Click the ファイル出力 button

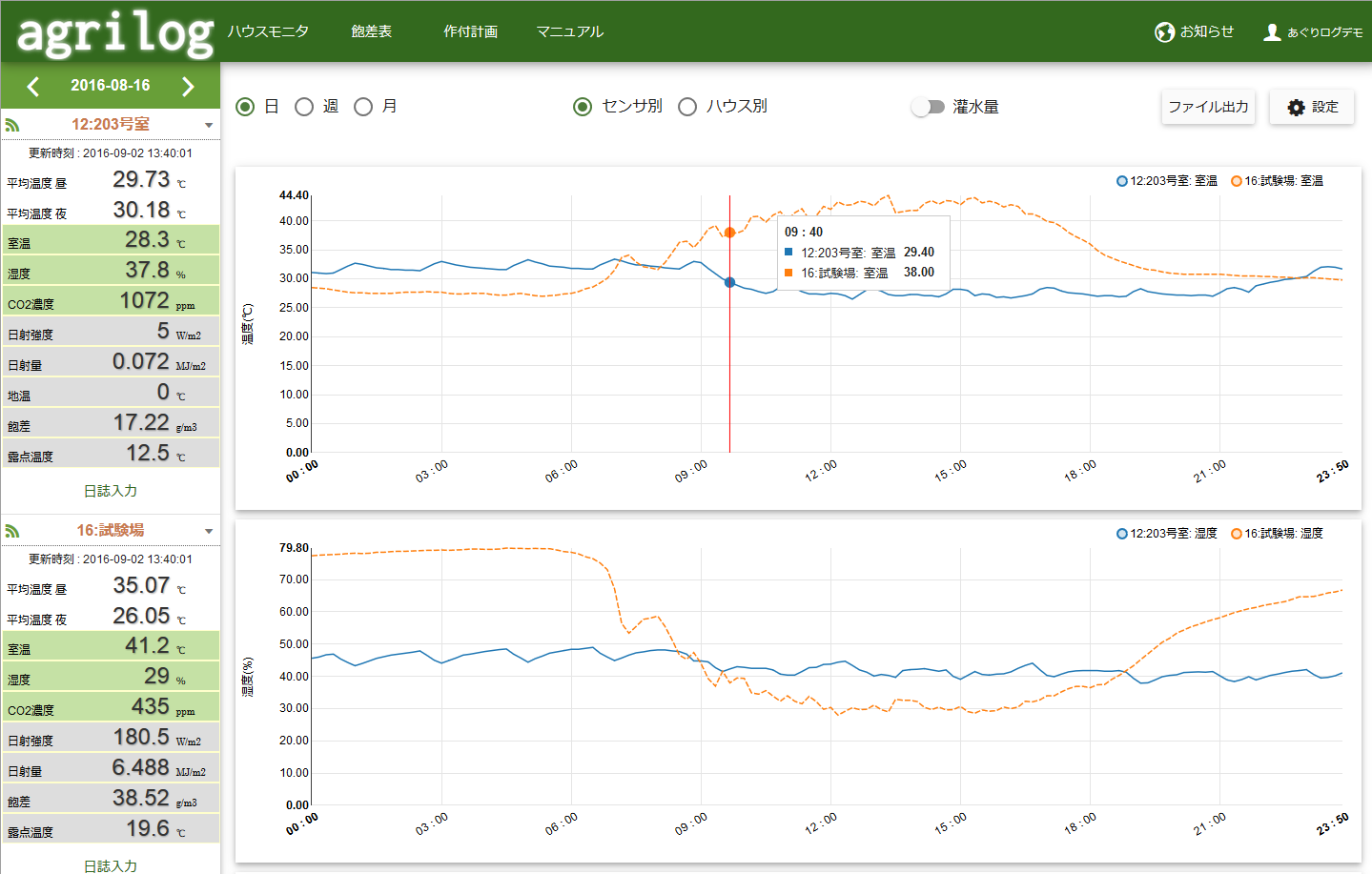pos(1208,107)
